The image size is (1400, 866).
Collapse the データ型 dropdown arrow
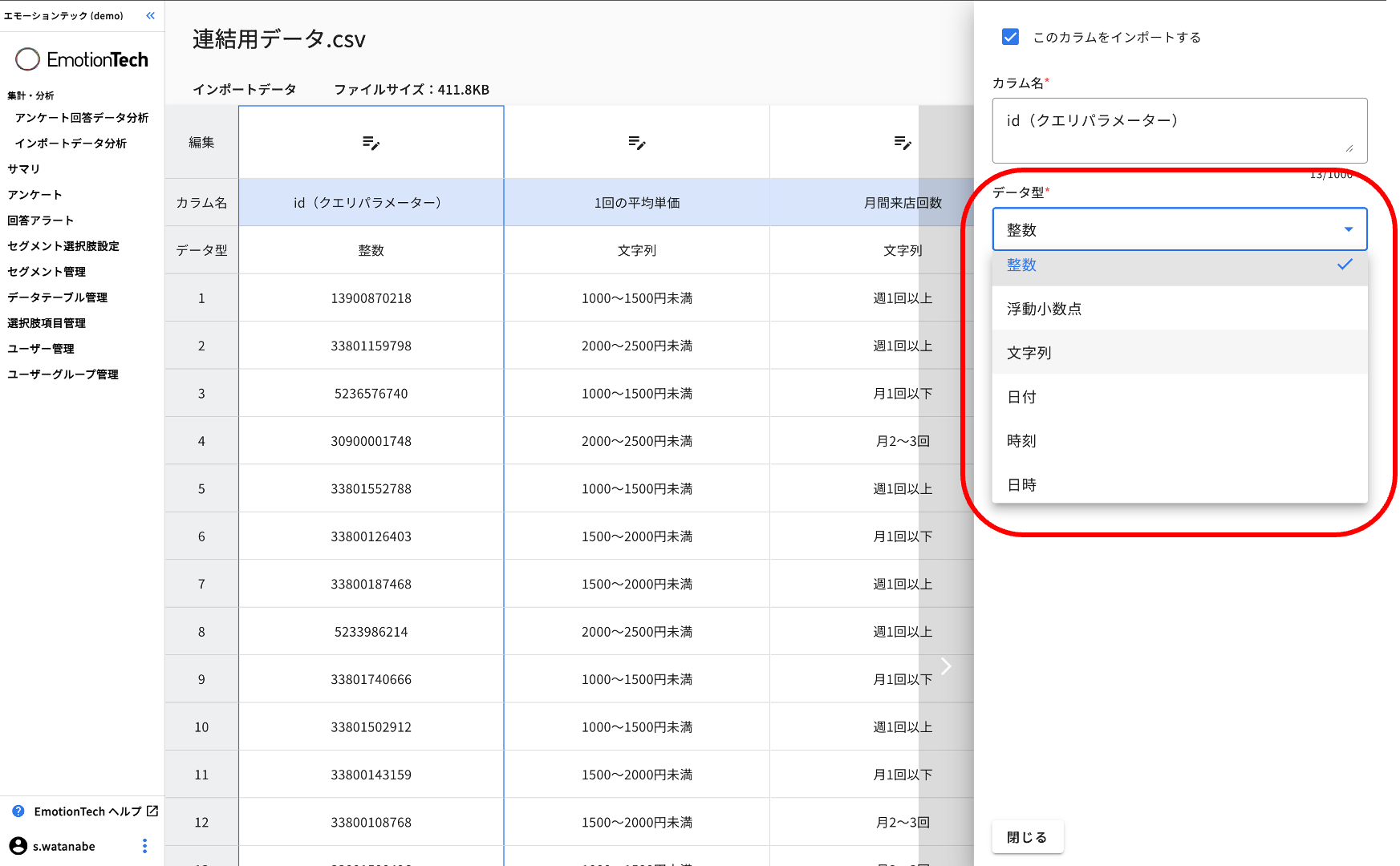pyautogui.click(x=1349, y=229)
